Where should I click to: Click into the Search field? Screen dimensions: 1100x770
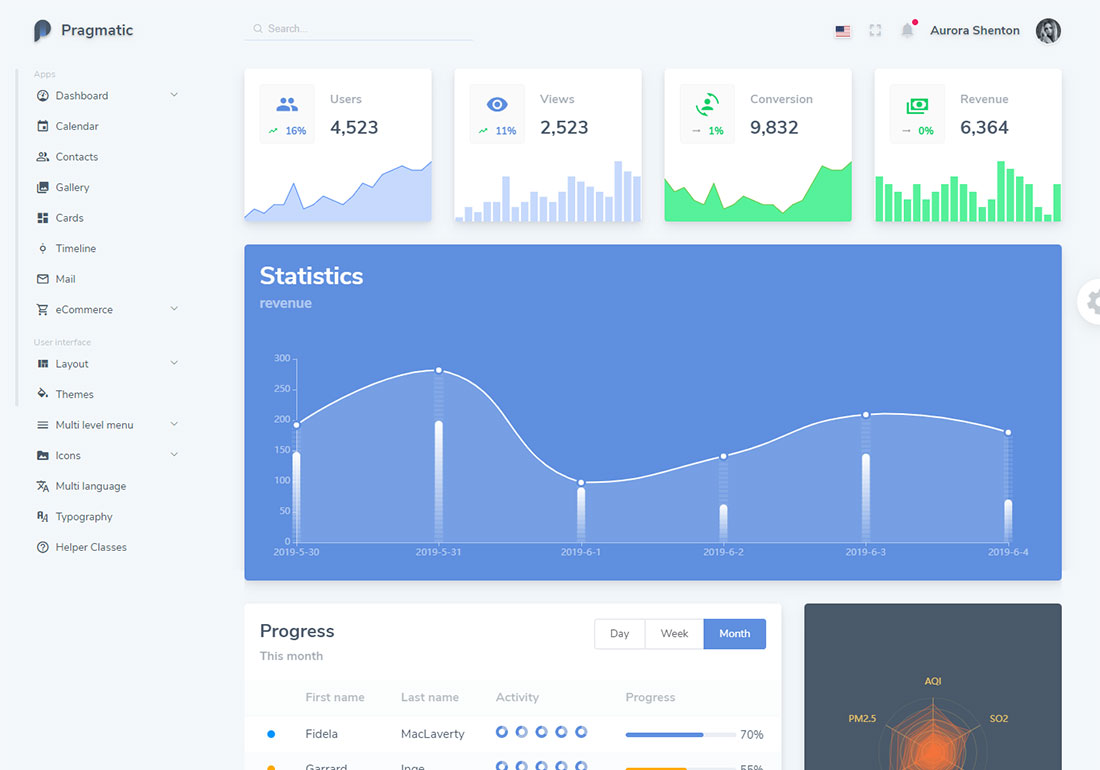pos(358,29)
